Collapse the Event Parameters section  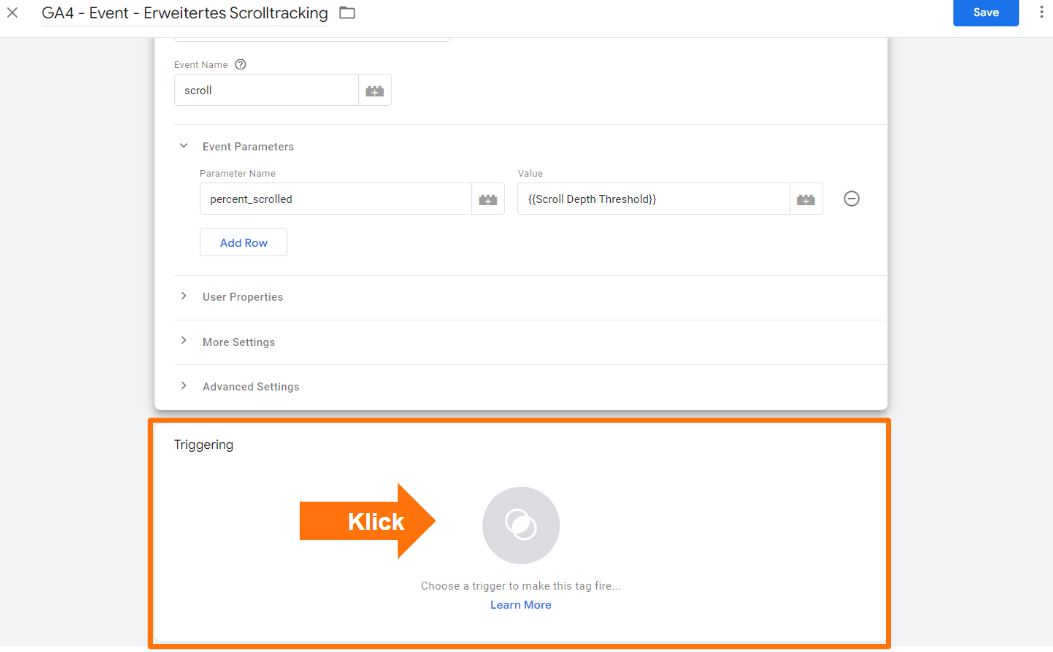click(x=184, y=146)
